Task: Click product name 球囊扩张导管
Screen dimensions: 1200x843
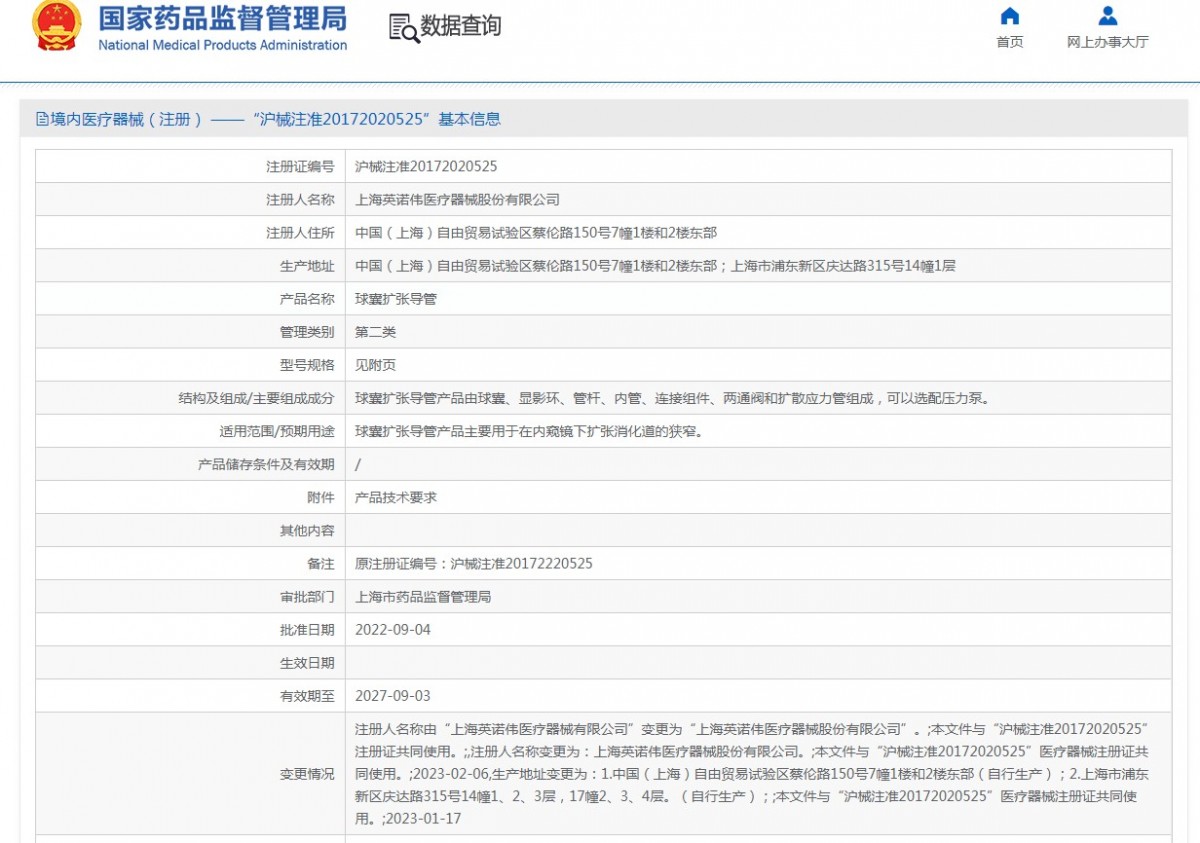Action: click(x=396, y=299)
